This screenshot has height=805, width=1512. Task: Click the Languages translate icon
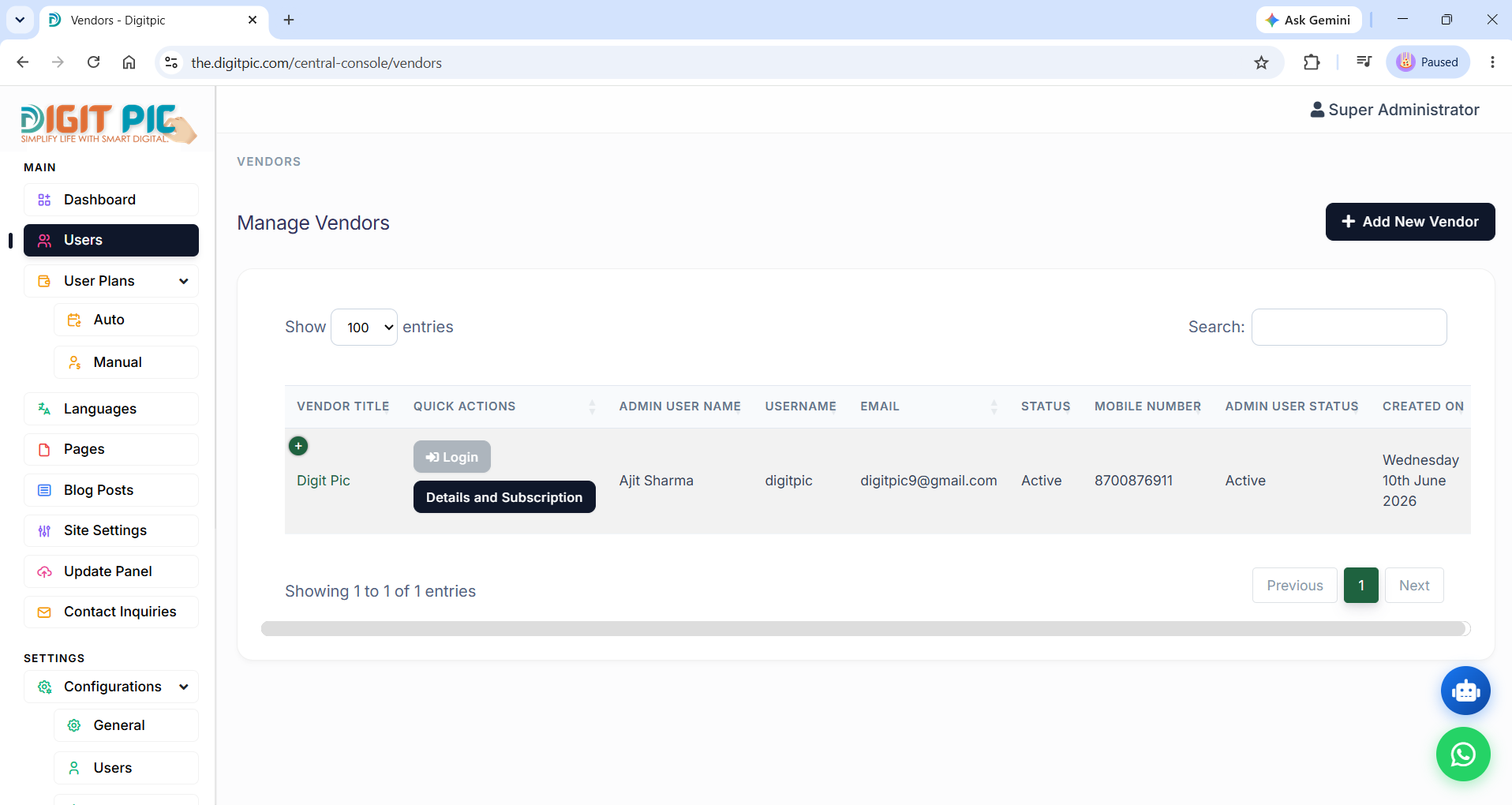click(x=44, y=409)
